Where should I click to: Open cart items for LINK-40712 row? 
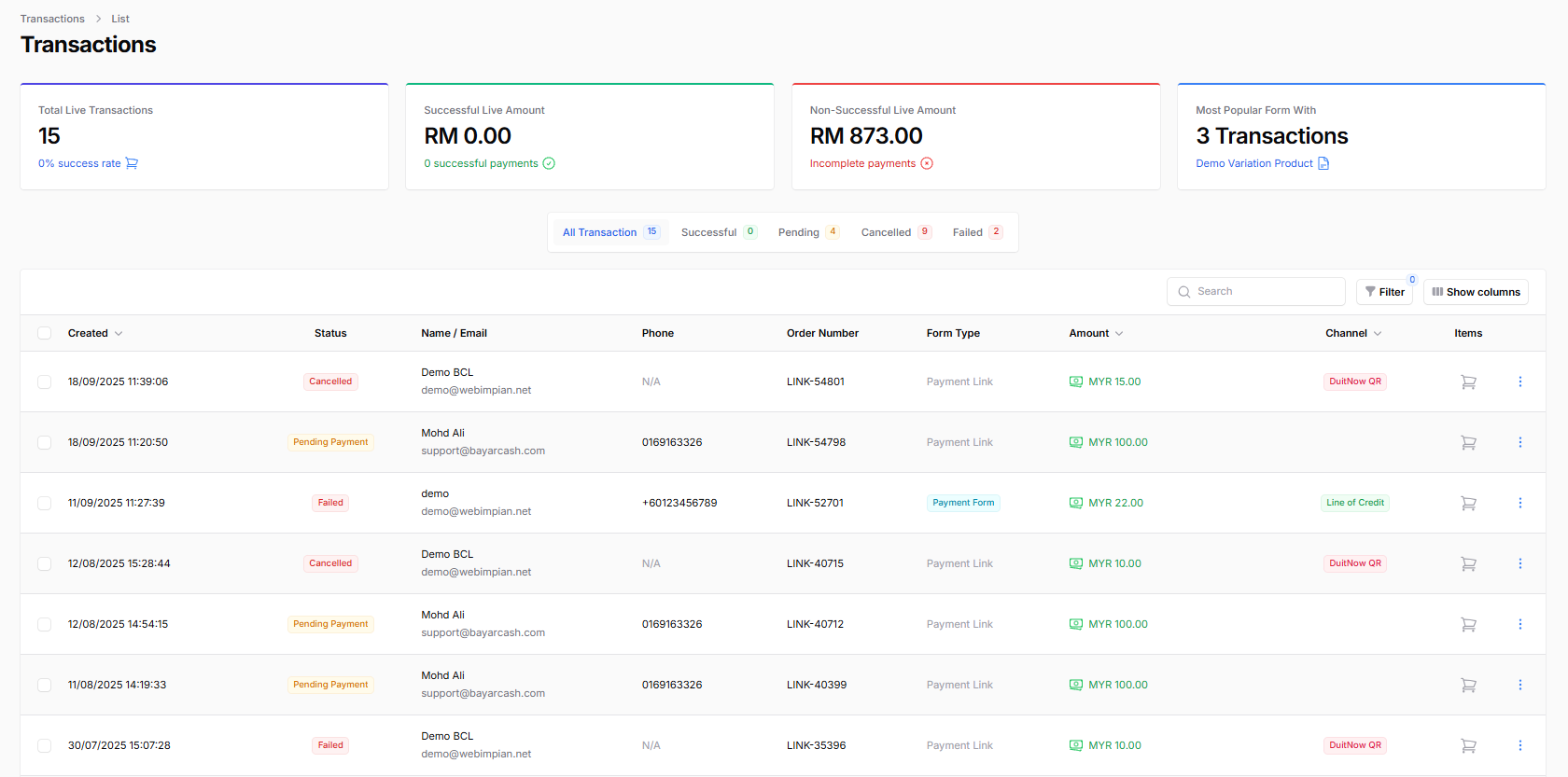pos(1468,624)
